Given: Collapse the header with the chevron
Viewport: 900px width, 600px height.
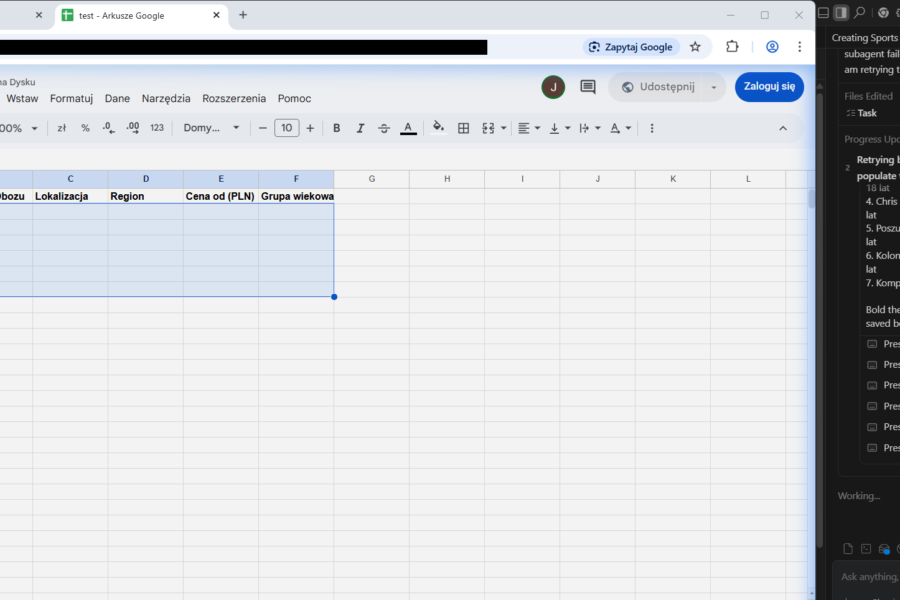Looking at the screenshot, I should 782,128.
